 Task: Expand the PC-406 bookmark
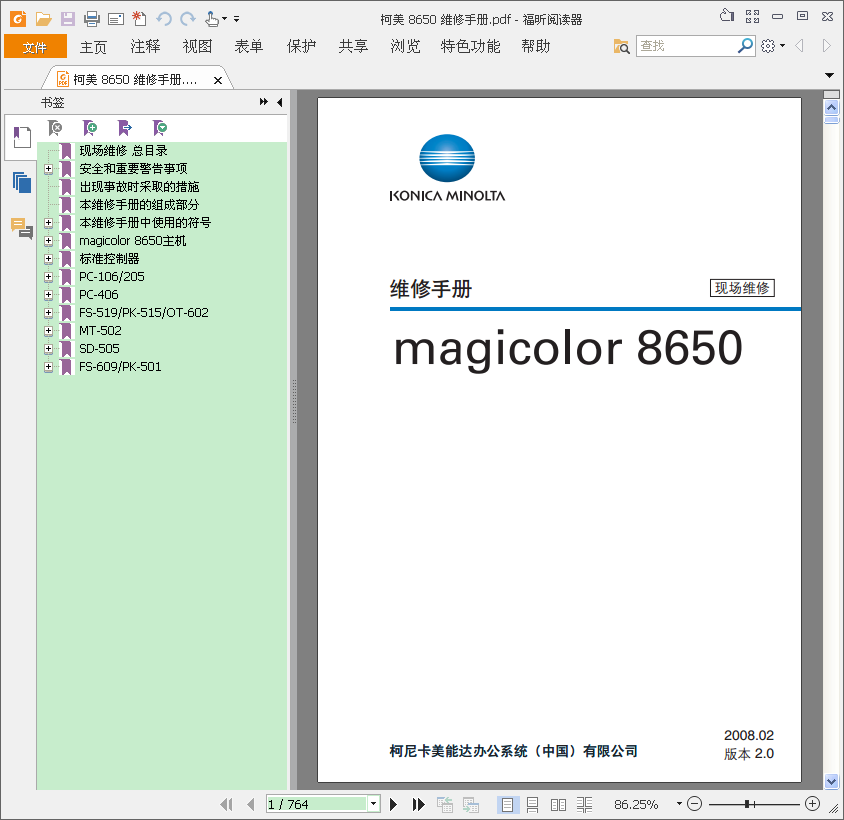pos(48,295)
